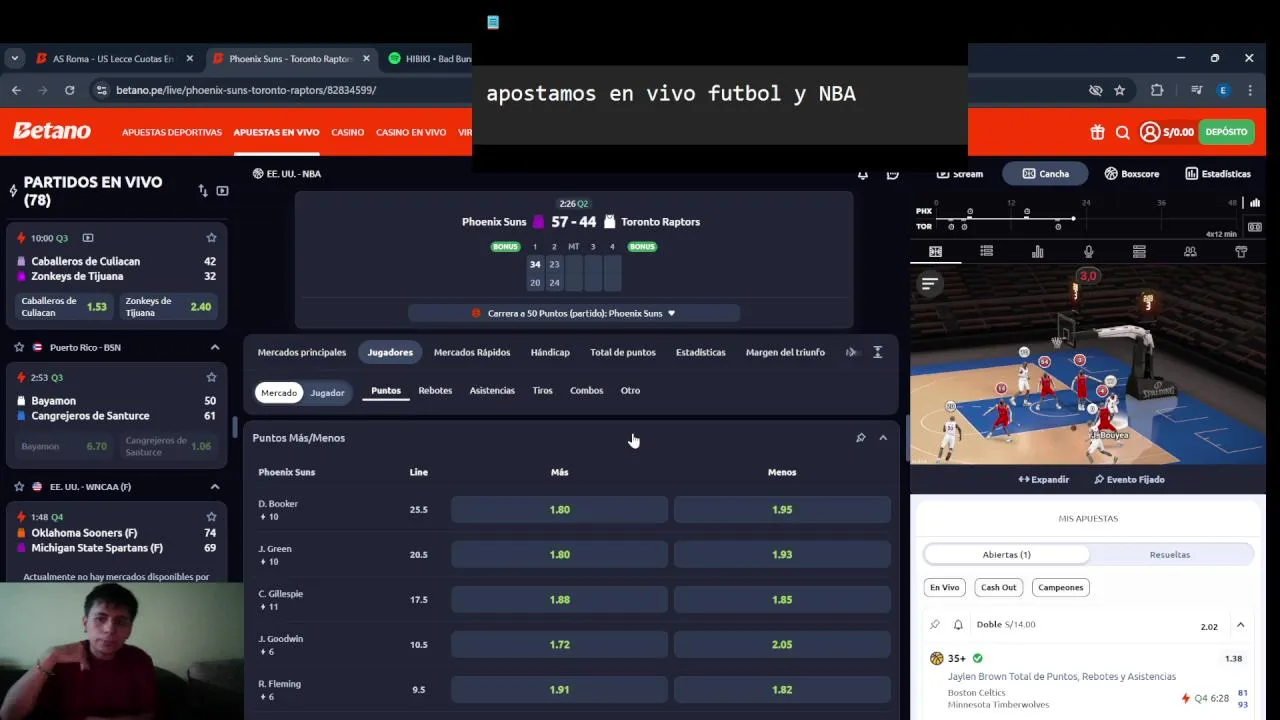This screenshot has width=1280, height=720.
Task: Open Chrome extensions puzzle icon
Action: tap(1157, 90)
